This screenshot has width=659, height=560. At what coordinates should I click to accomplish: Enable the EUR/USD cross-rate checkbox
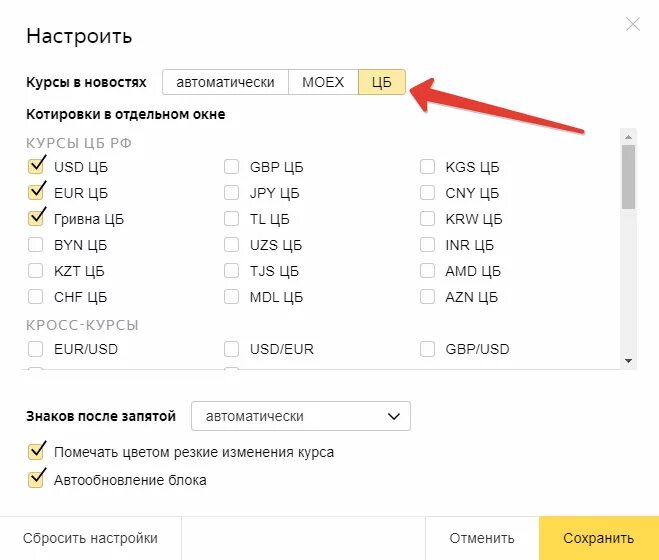[36, 349]
